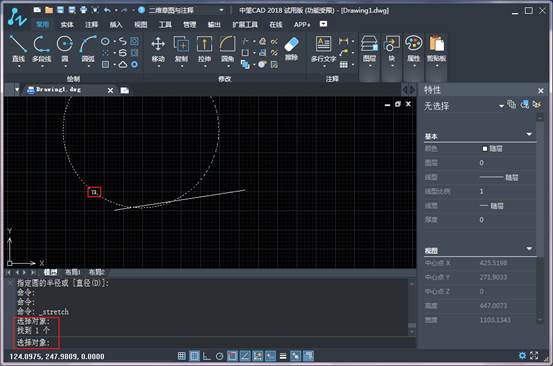Click the command line input field
Screen dimensions: 553x366
tap(212, 342)
